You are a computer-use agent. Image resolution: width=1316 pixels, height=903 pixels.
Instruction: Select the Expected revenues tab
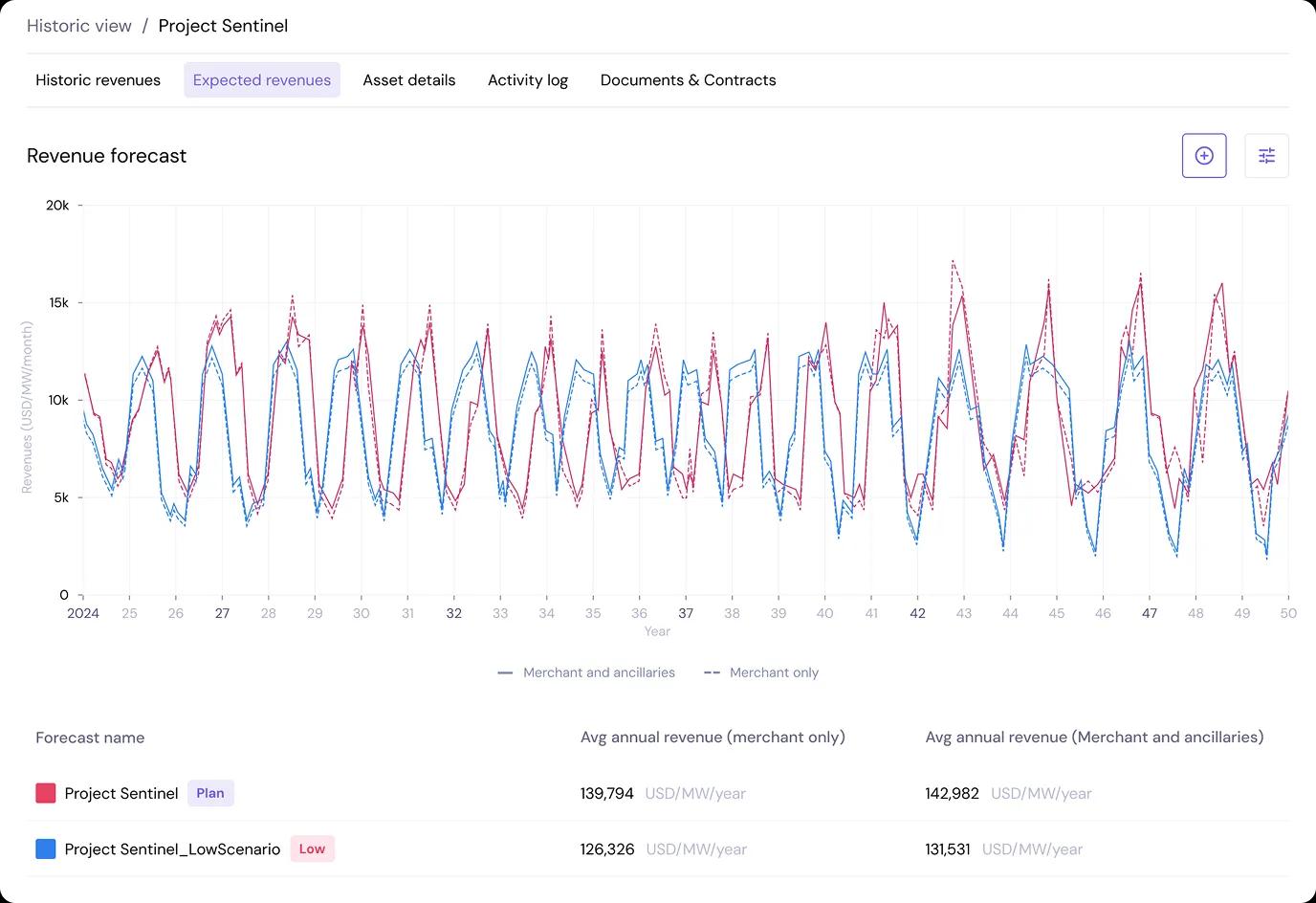[x=261, y=80]
